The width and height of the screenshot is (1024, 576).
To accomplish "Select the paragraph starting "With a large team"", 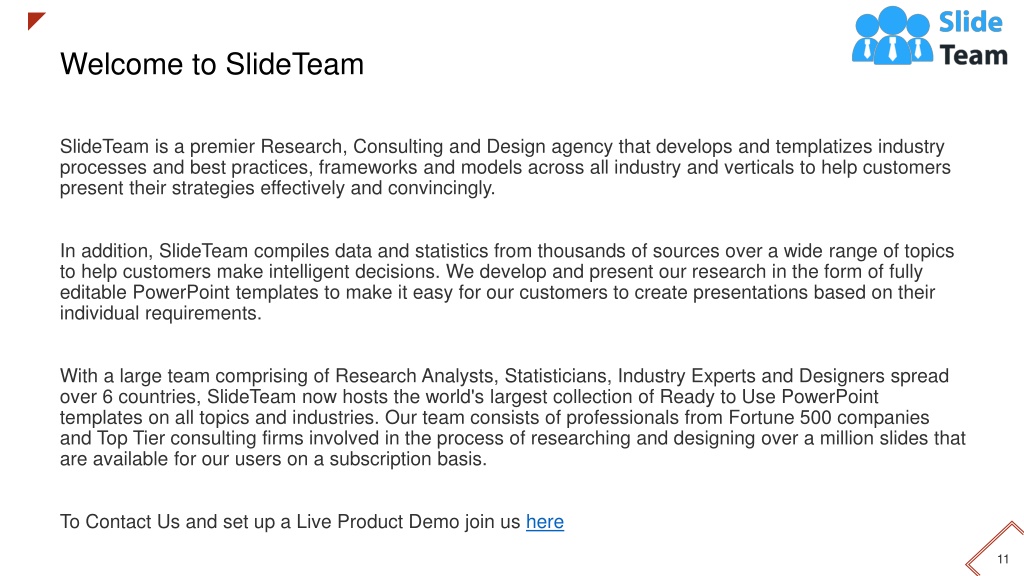I will (513, 417).
